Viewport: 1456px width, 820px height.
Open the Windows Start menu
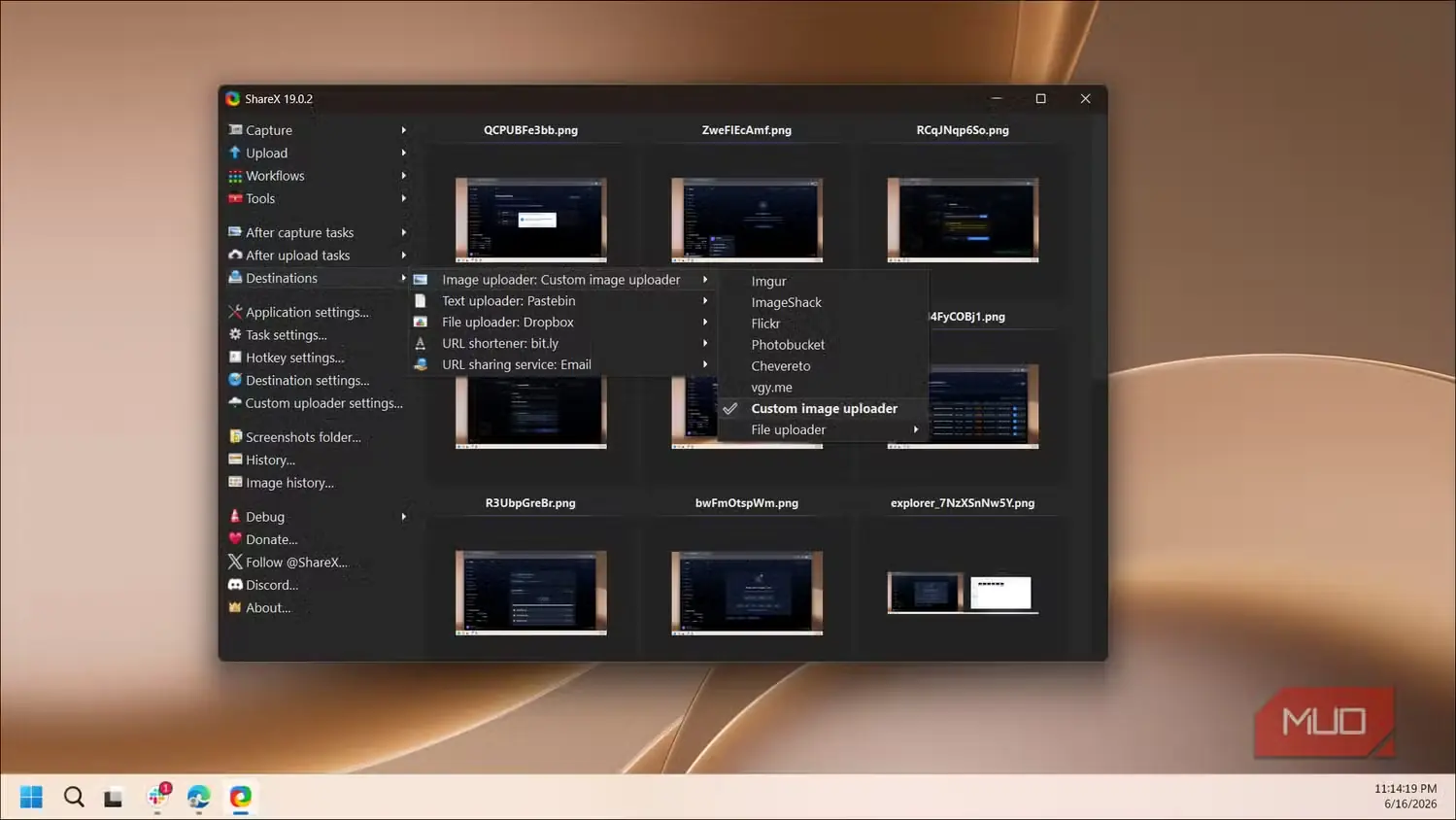[31, 798]
